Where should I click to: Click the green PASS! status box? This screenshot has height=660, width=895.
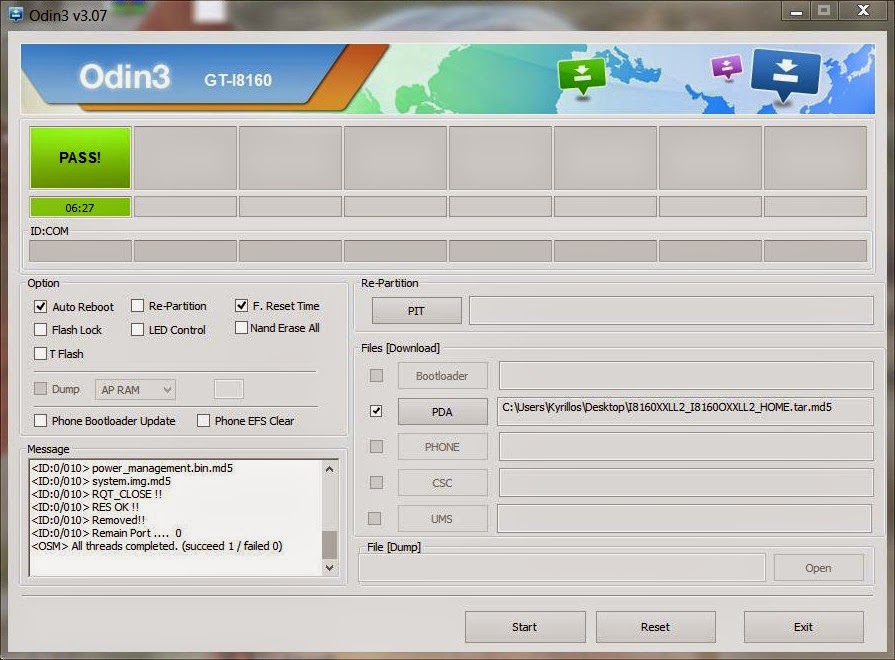point(80,158)
